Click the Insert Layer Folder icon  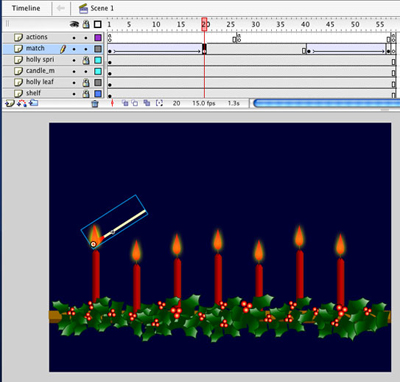click(33, 103)
